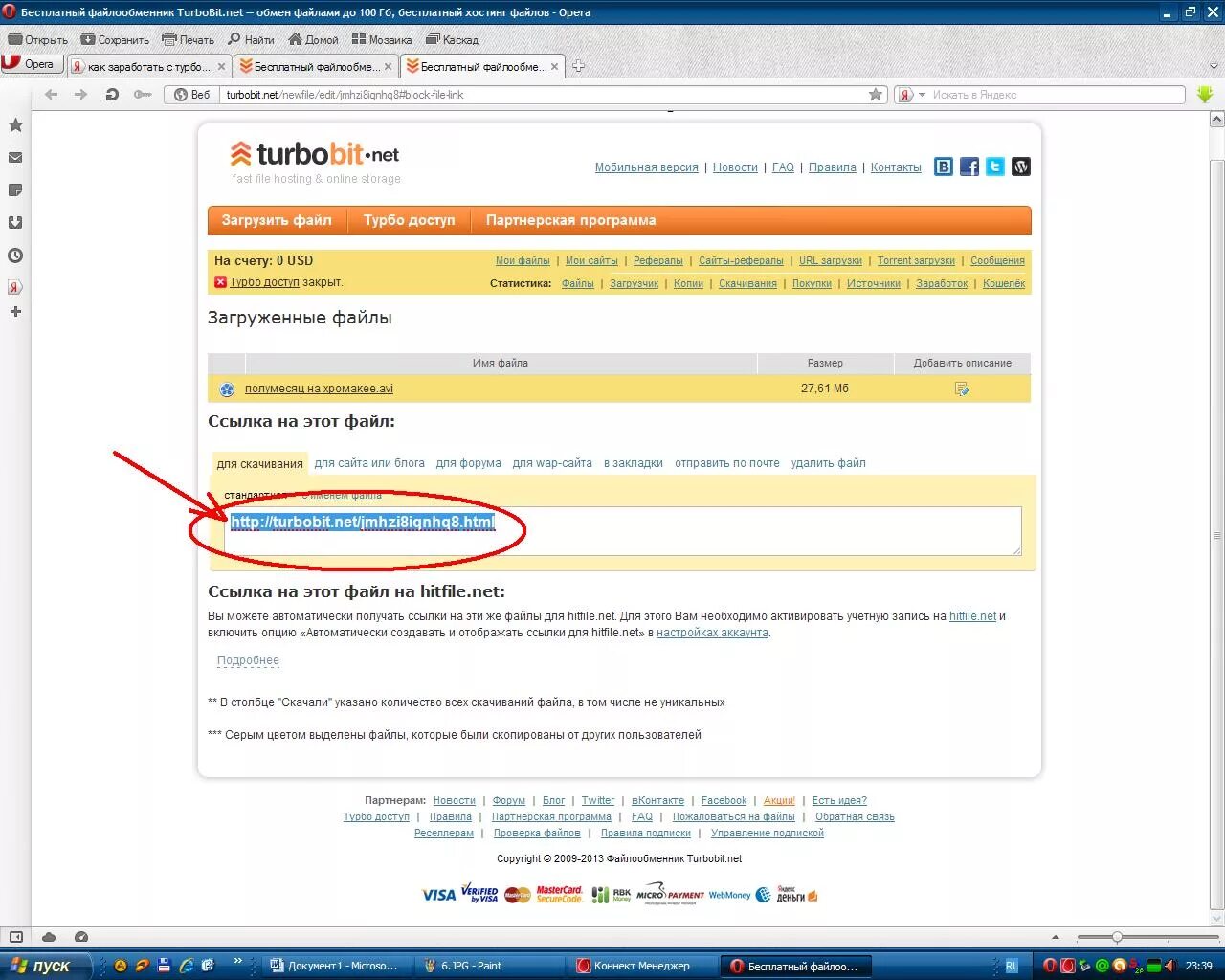Click the WordPress blog icon
The width and height of the screenshot is (1225, 980).
[1021, 167]
